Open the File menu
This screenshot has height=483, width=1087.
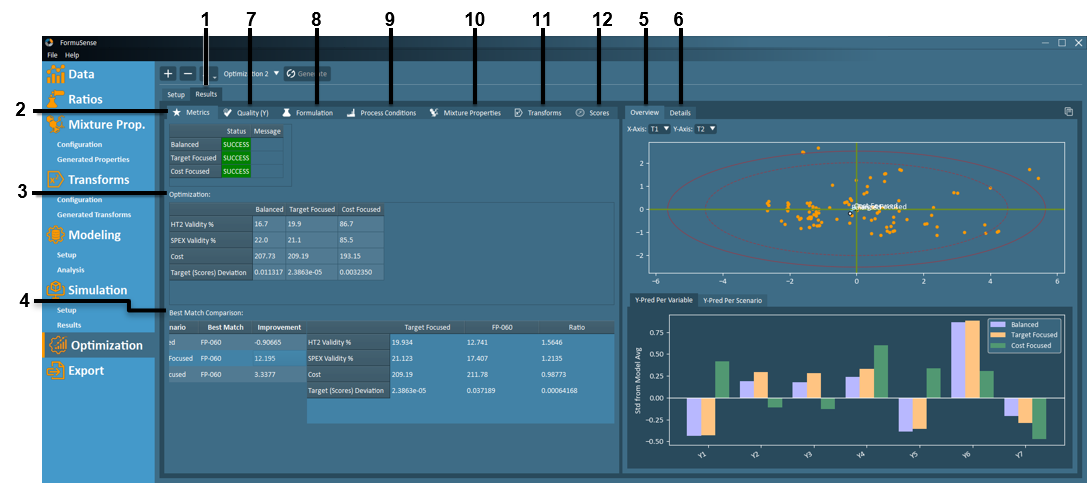52,55
